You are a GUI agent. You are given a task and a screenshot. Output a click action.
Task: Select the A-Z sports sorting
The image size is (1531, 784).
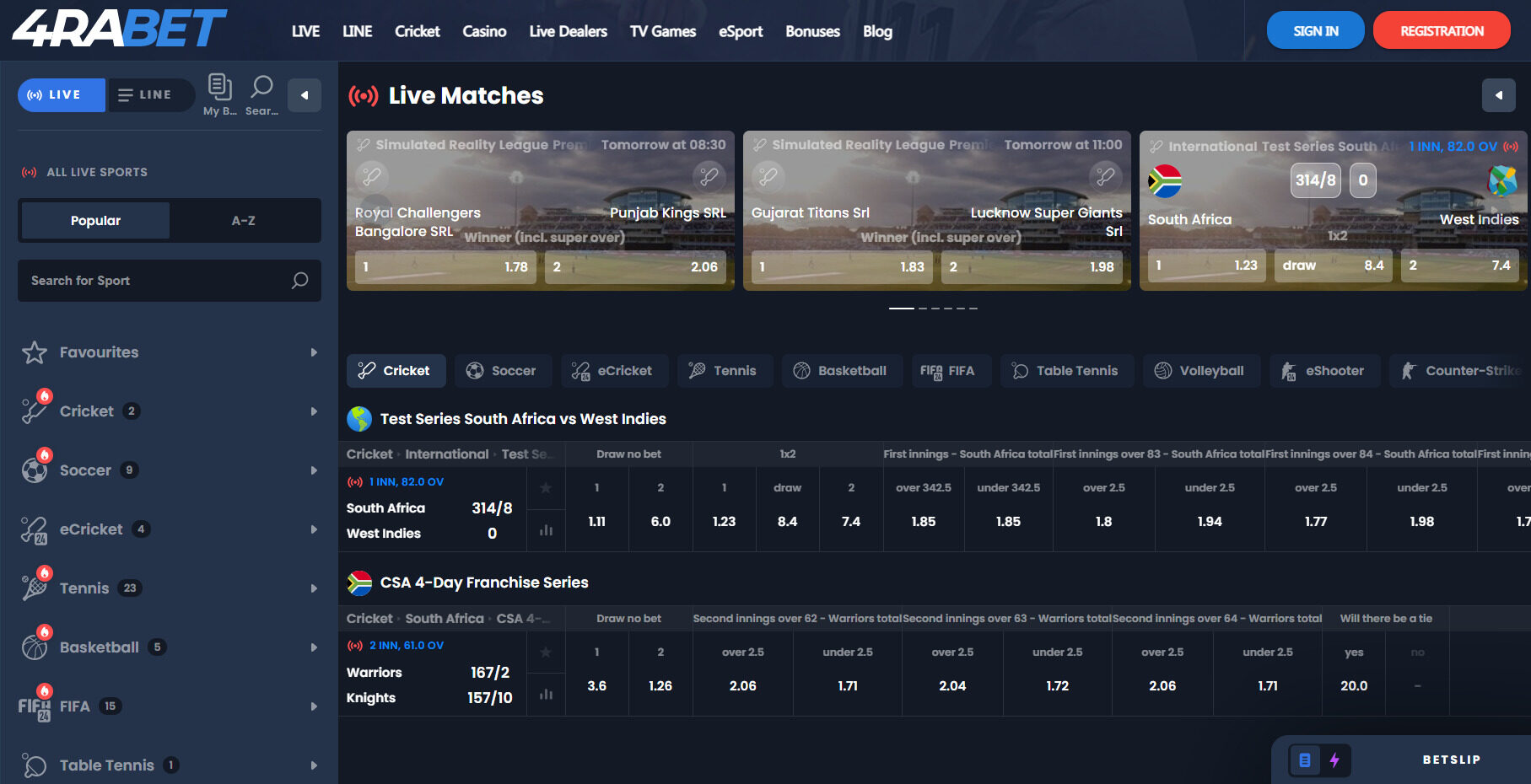(x=244, y=220)
